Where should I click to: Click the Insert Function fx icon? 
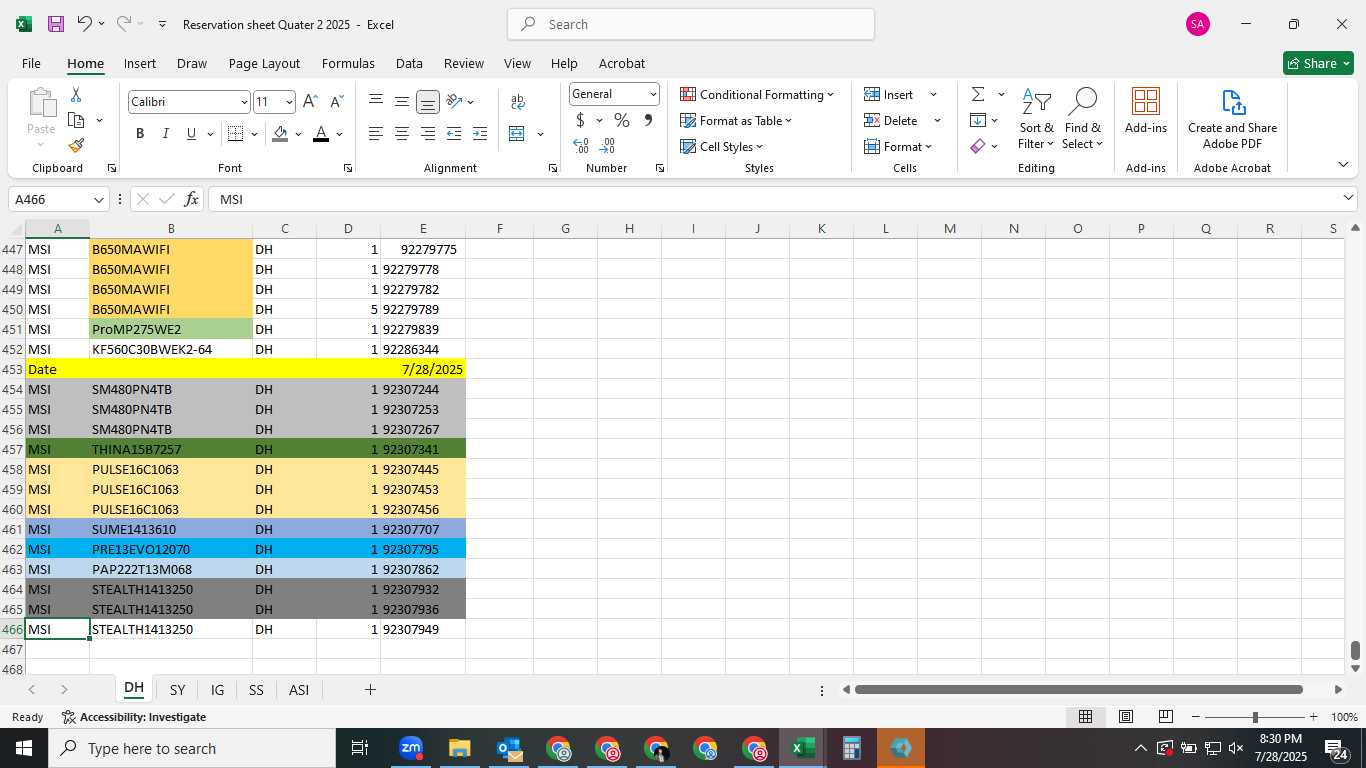[192, 200]
